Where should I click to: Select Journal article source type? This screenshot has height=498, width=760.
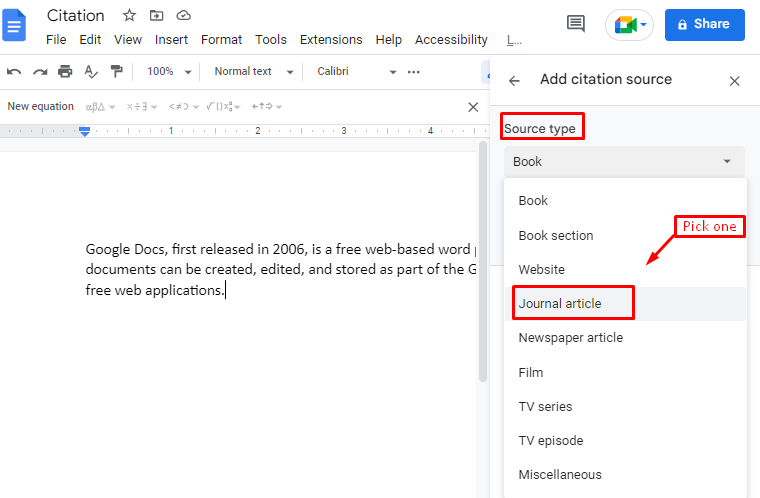(x=625, y=304)
